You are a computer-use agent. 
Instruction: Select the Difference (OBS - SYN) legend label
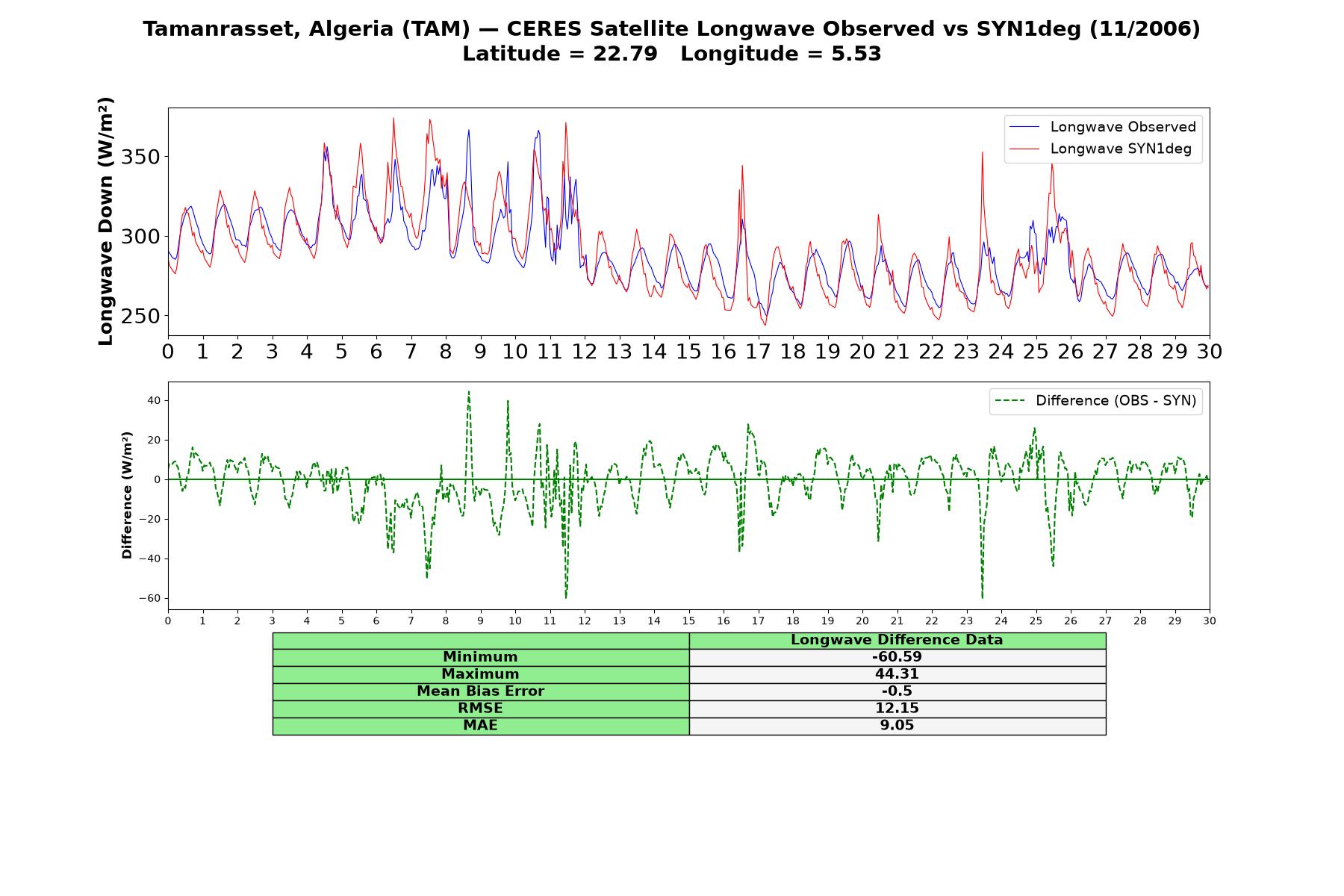[x=1116, y=401]
